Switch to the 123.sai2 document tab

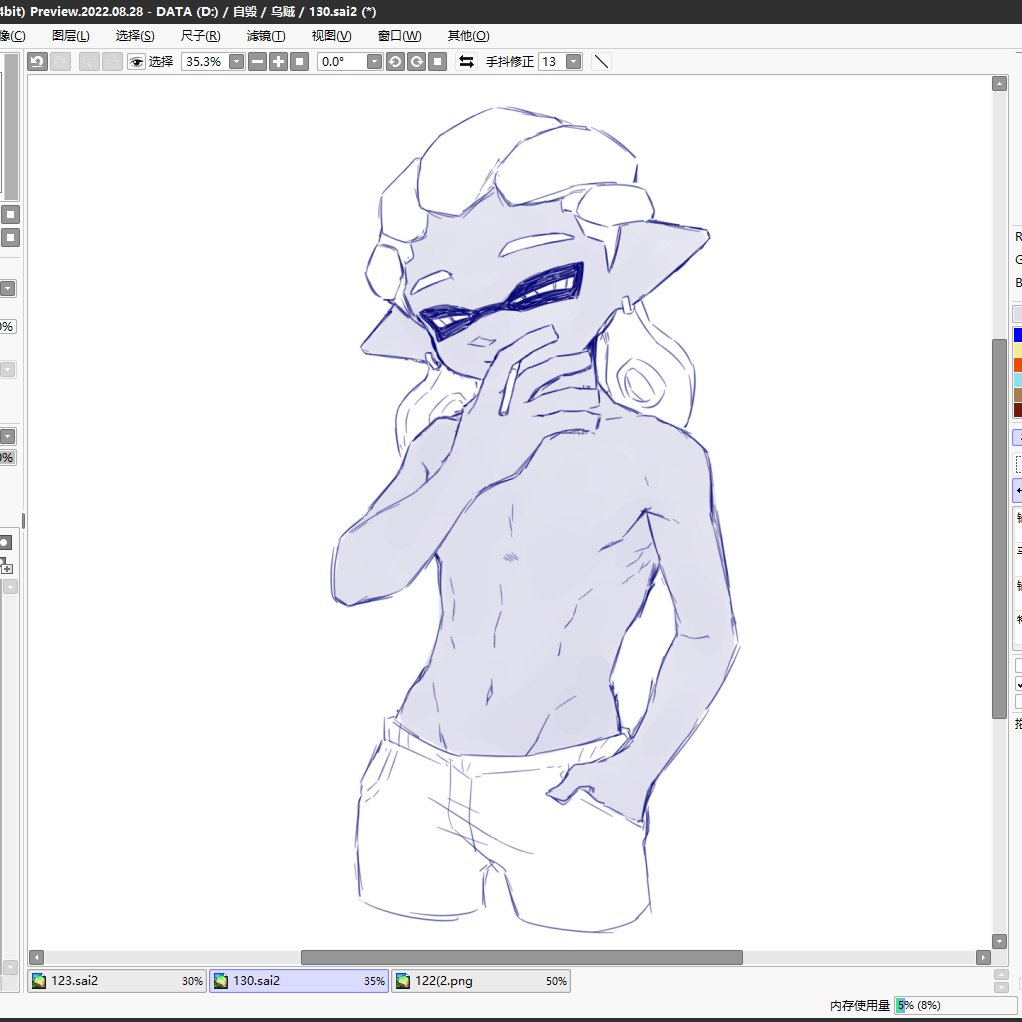117,980
